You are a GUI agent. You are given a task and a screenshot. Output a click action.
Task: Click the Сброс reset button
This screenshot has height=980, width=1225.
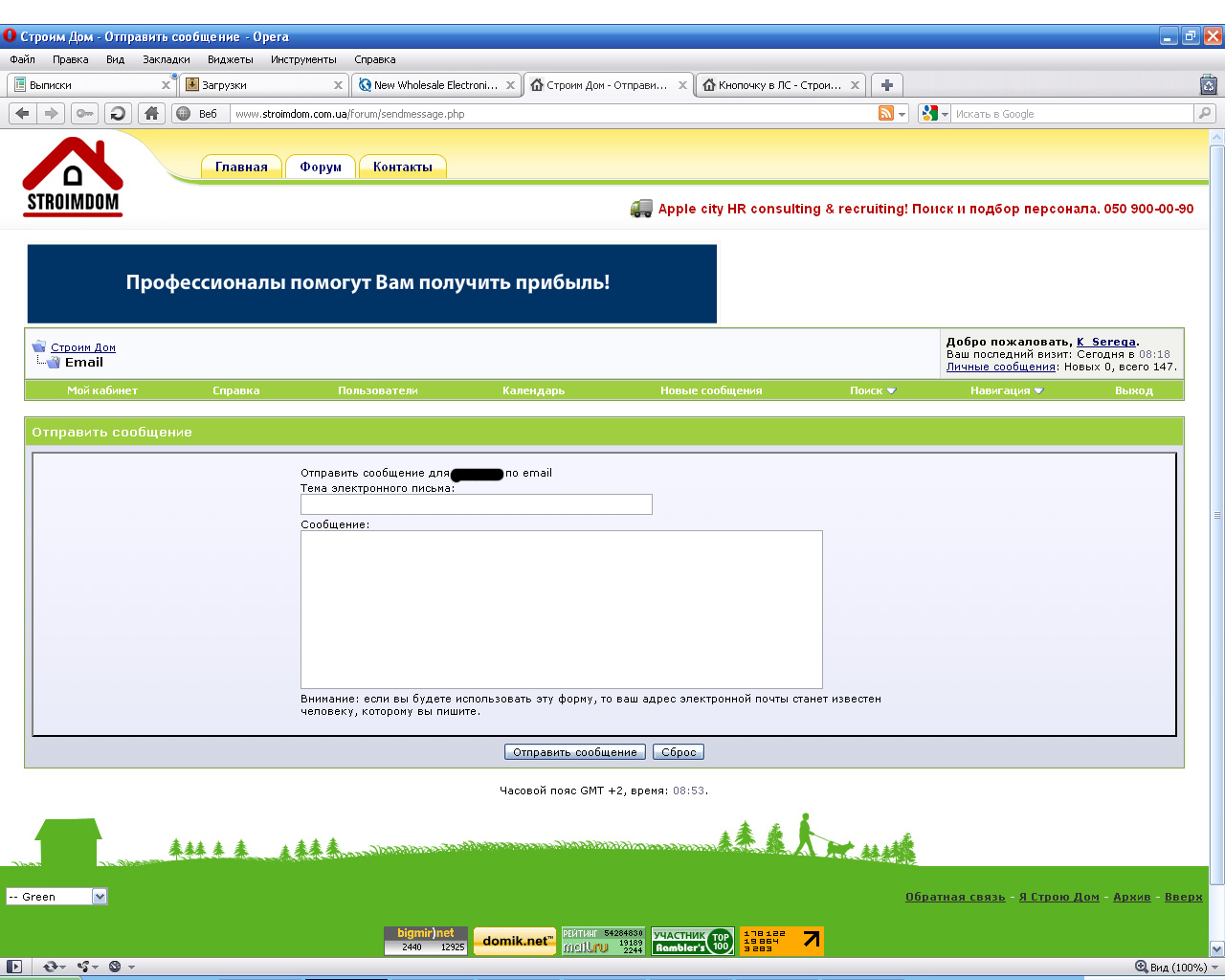[679, 752]
